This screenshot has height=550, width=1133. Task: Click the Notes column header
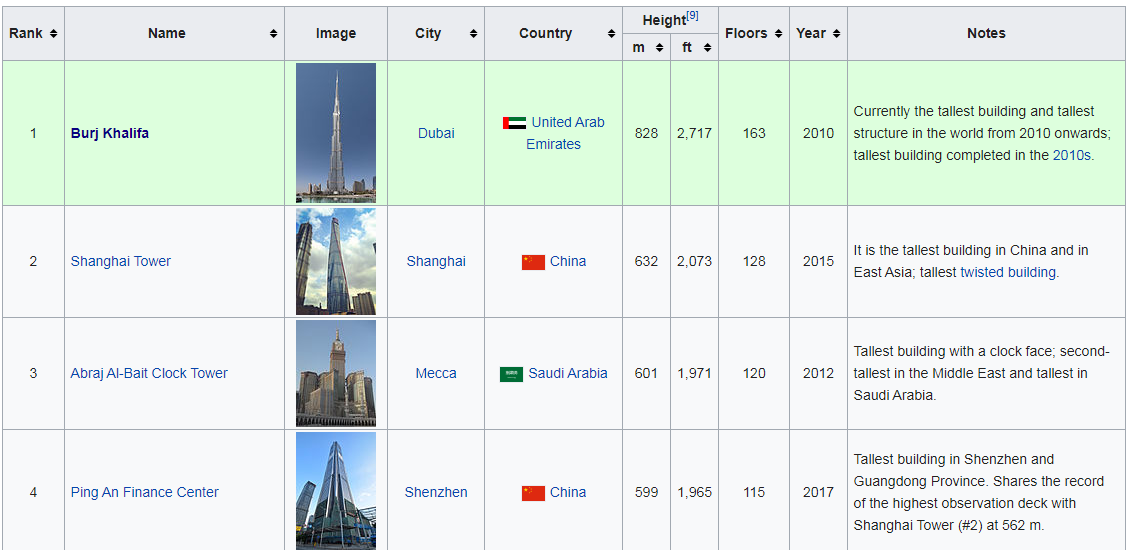coord(986,34)
